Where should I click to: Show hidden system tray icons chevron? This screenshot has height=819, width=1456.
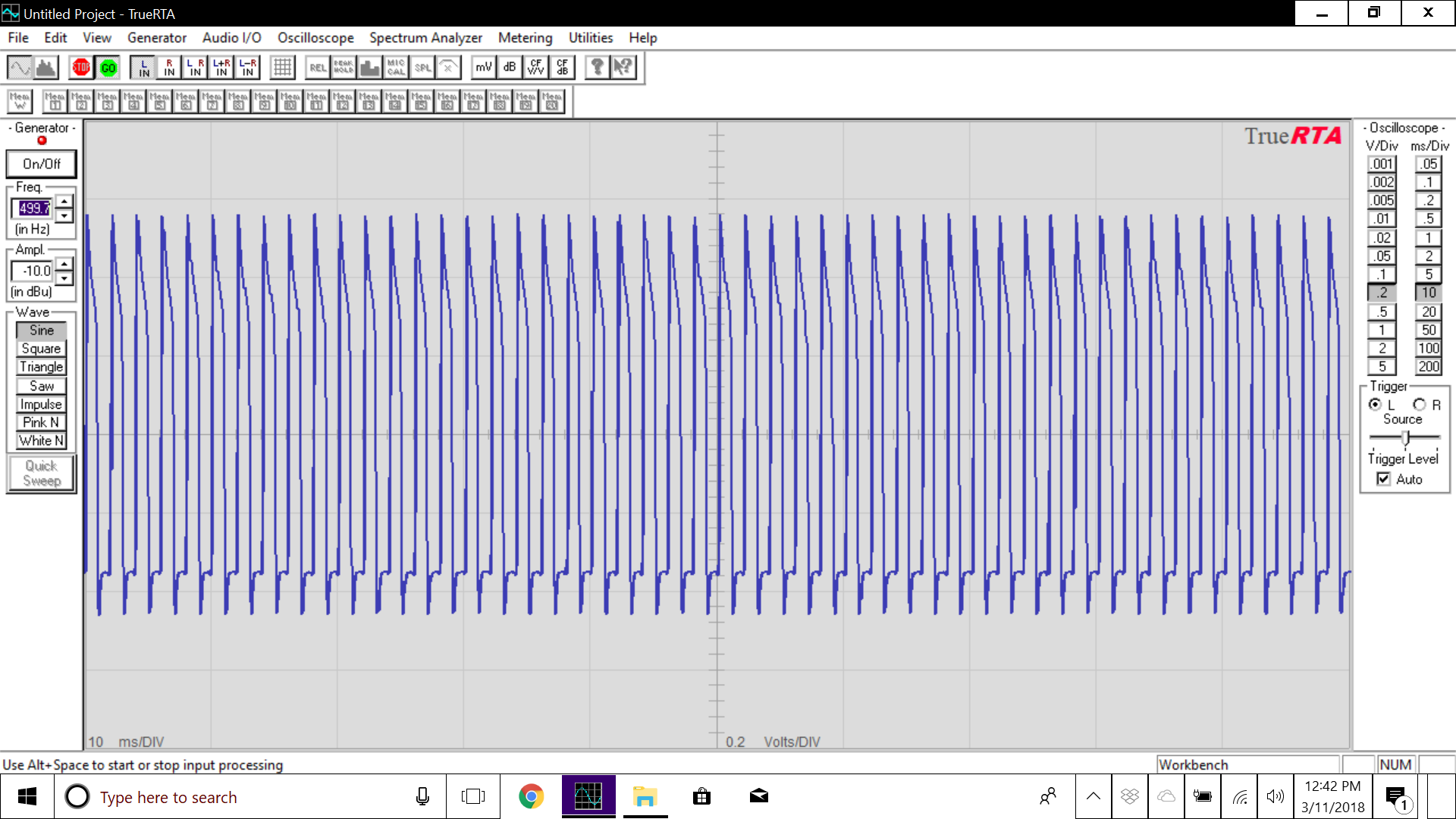tap(1093, 796)
